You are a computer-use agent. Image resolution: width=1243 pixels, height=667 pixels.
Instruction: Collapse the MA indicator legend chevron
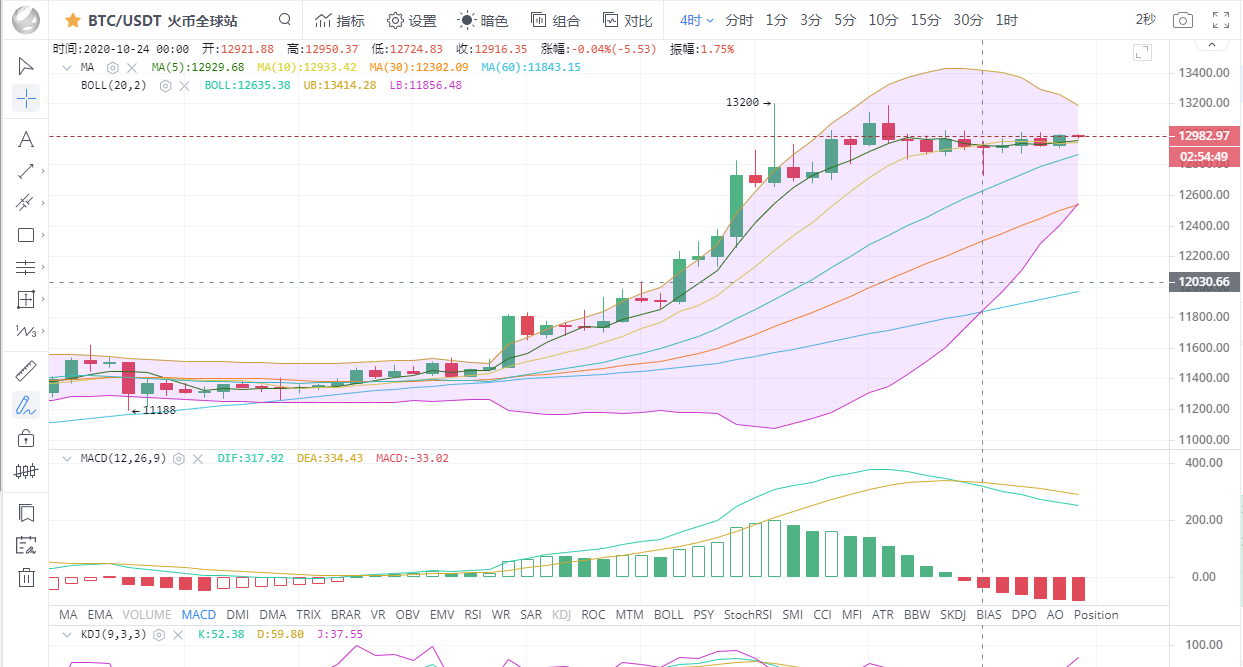pyautogui.click(x=67, y=67)
